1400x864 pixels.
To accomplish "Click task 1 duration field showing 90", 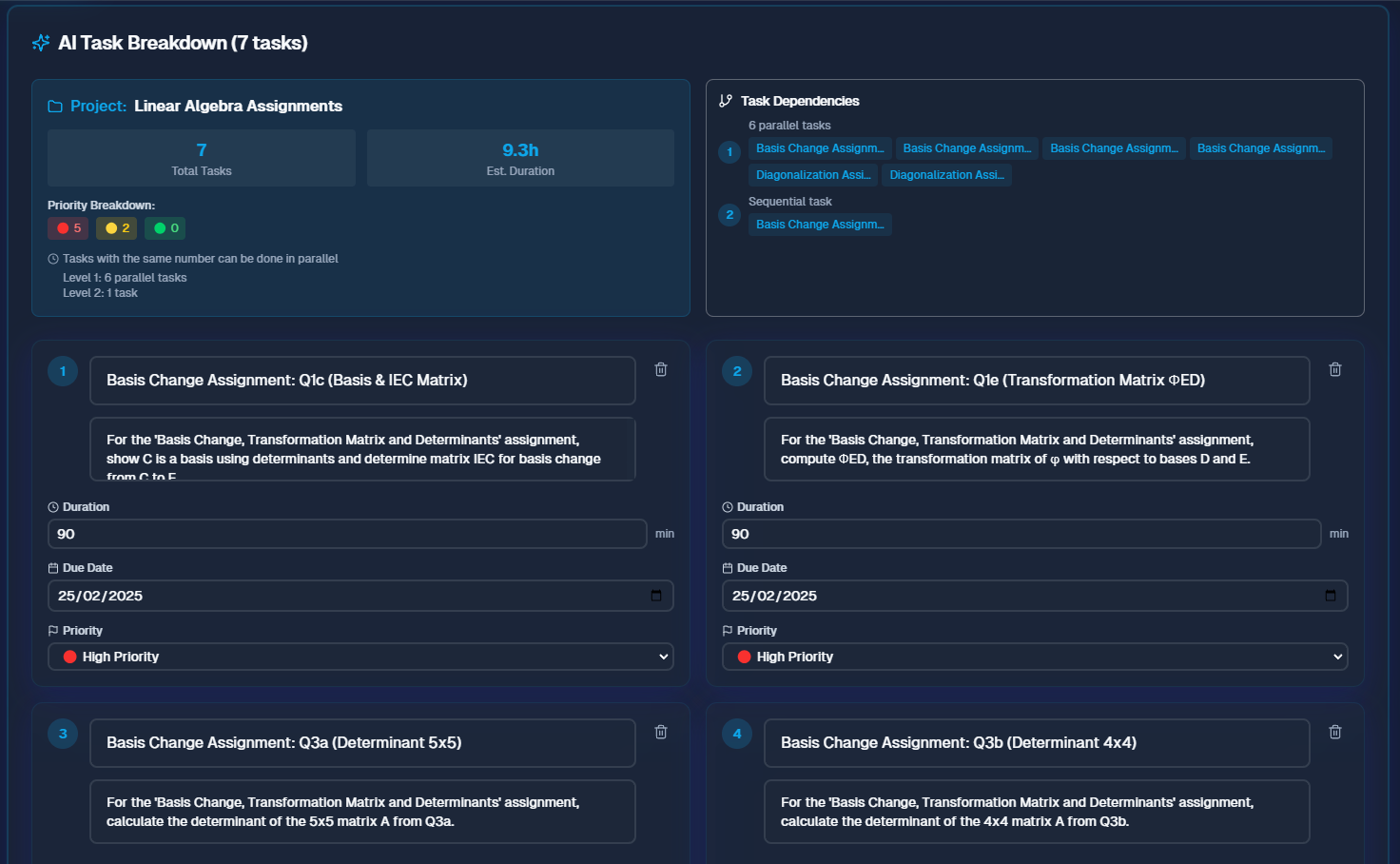I will (x=347, y=534).
